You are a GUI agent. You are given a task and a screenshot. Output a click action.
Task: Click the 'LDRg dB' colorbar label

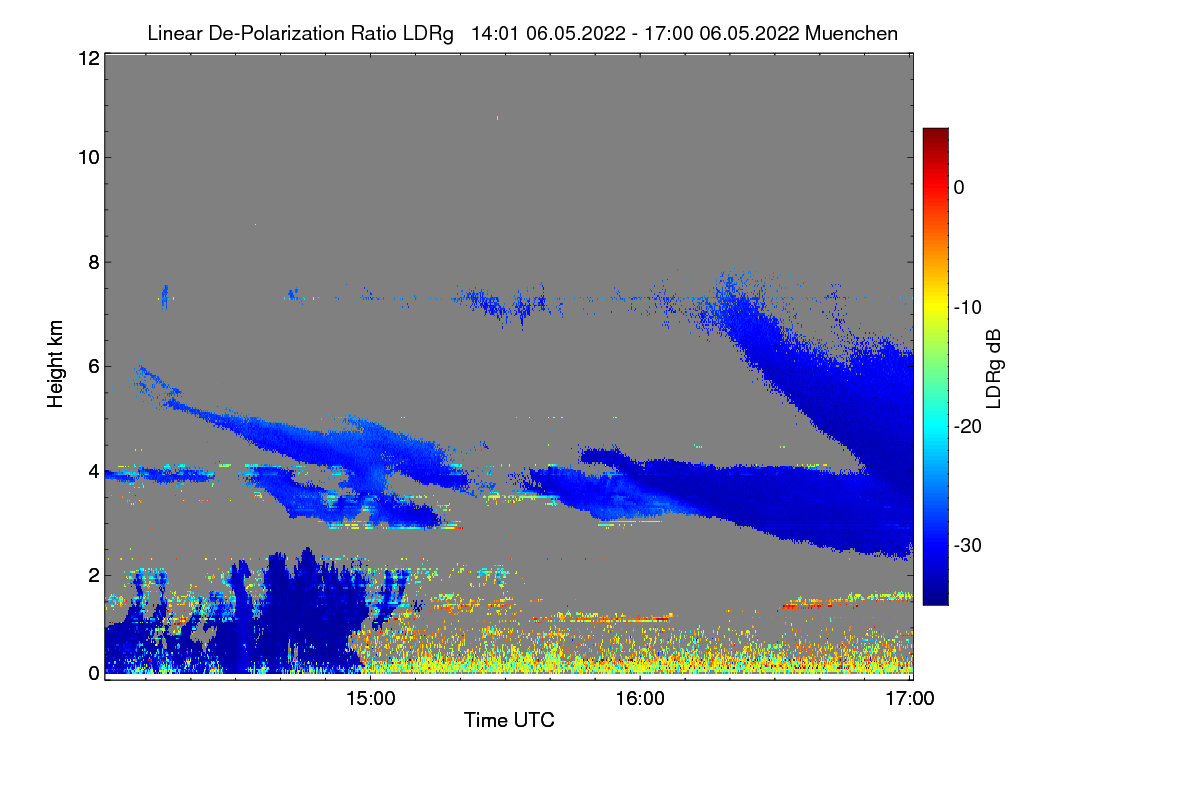[x=994, y=367]
